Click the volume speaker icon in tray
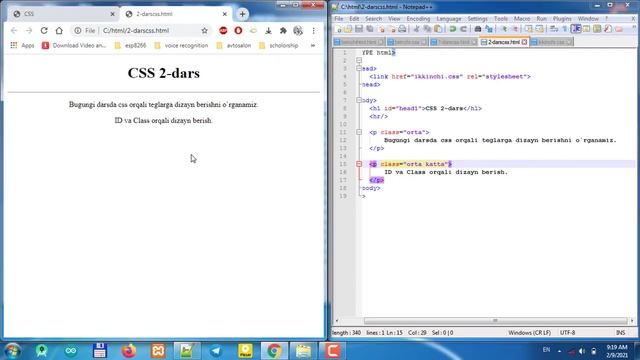Screen dimensions: 640x360 coord(582,351)
